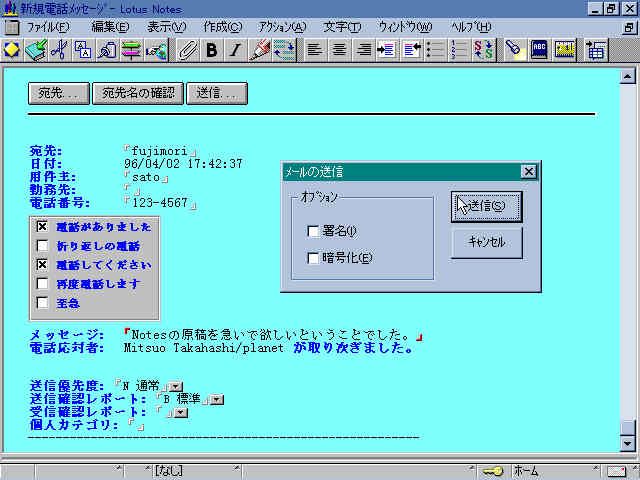Screen dimensions: 640x480
Task: Open the 送信確認レポート dropdown arrow
Action: click(217, 399)
